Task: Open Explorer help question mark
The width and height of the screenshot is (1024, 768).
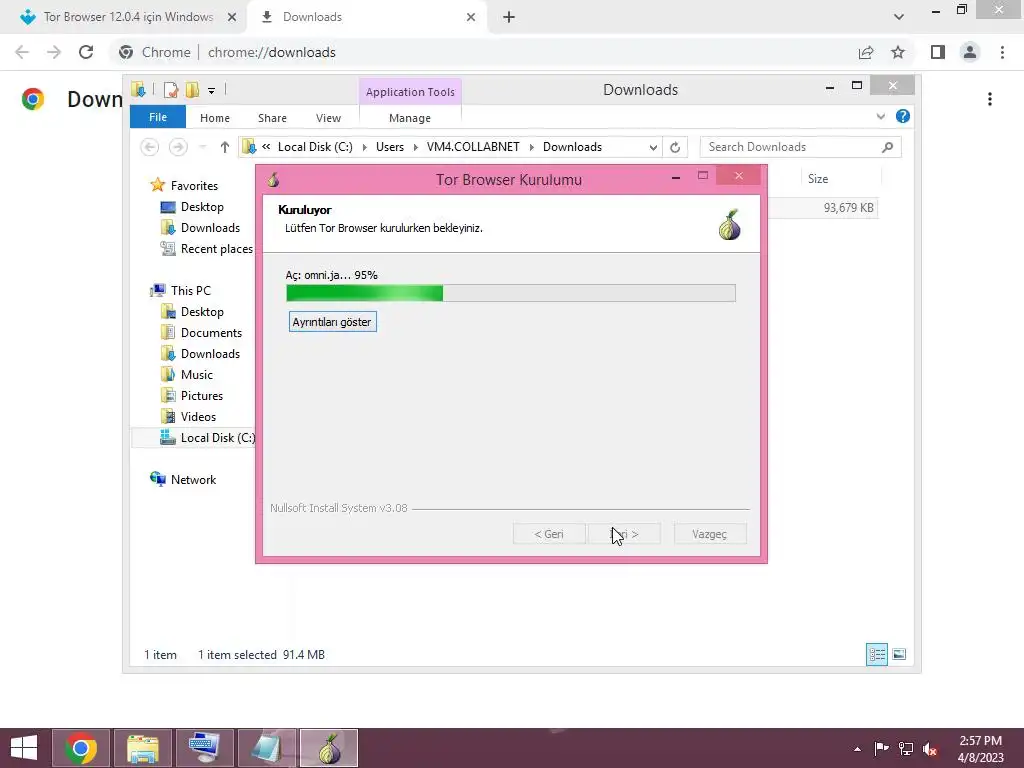Action: click(903, 116)
